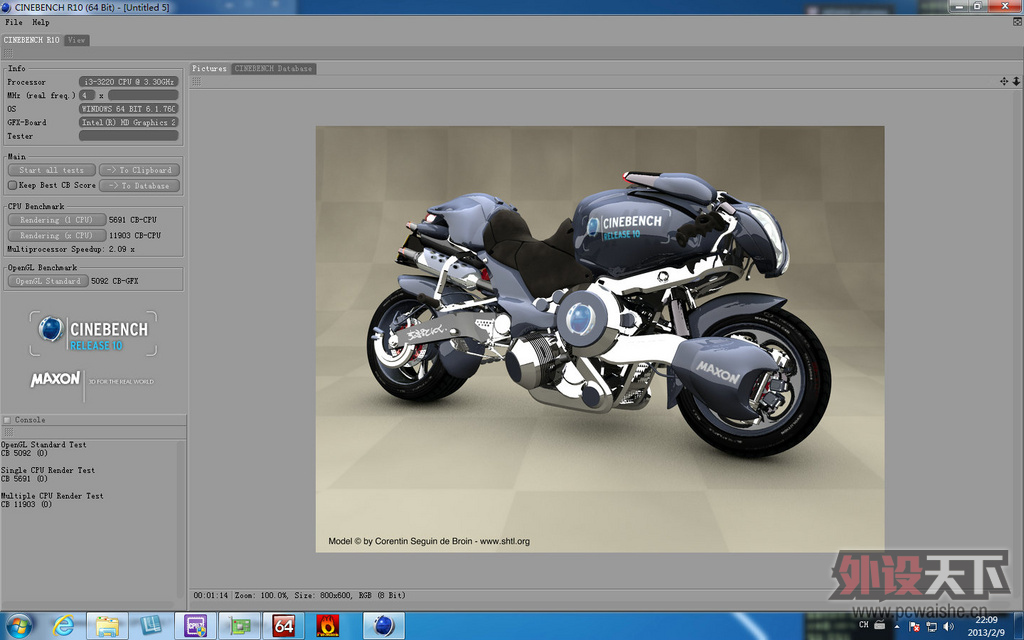Click the empty Tester name field
Image resolution: width=1024 pixels, height=640 pixels.
(129, 136)
